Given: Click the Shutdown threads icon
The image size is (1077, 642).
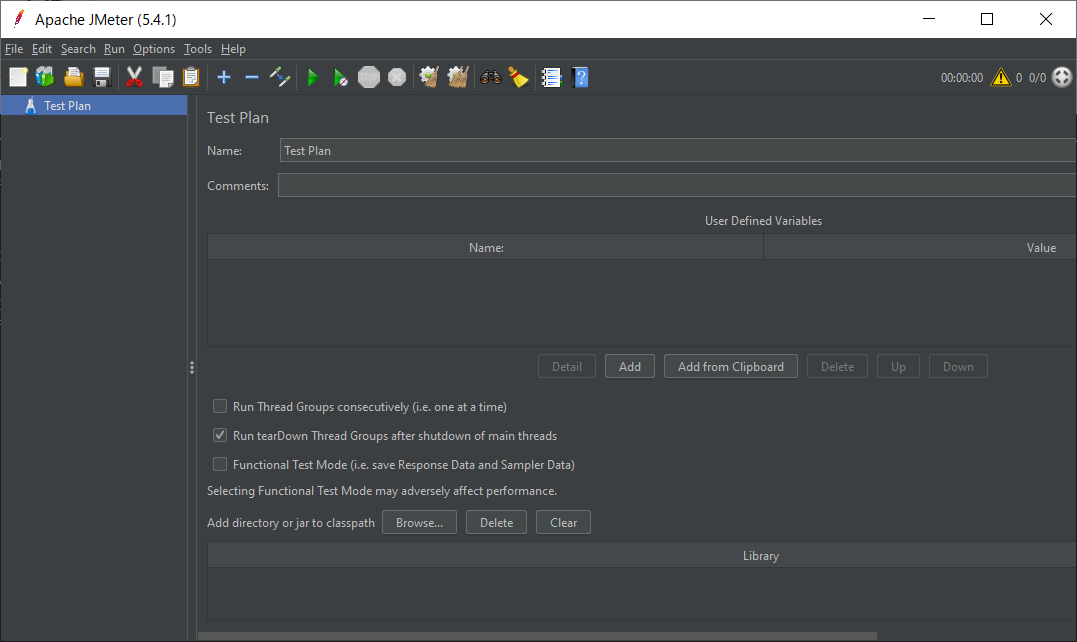Looking at the screenshot, I should [x=397, y=78].
